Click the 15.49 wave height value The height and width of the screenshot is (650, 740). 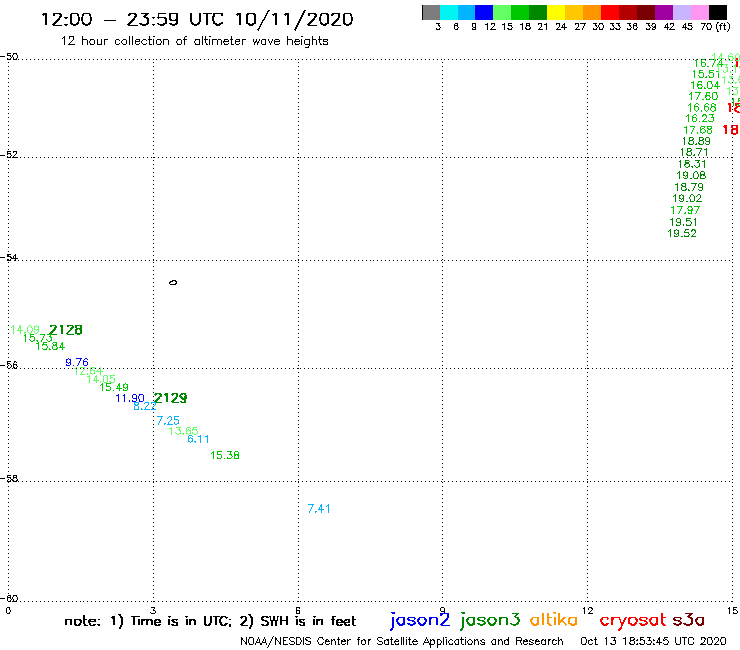click(x=114, y=387)
